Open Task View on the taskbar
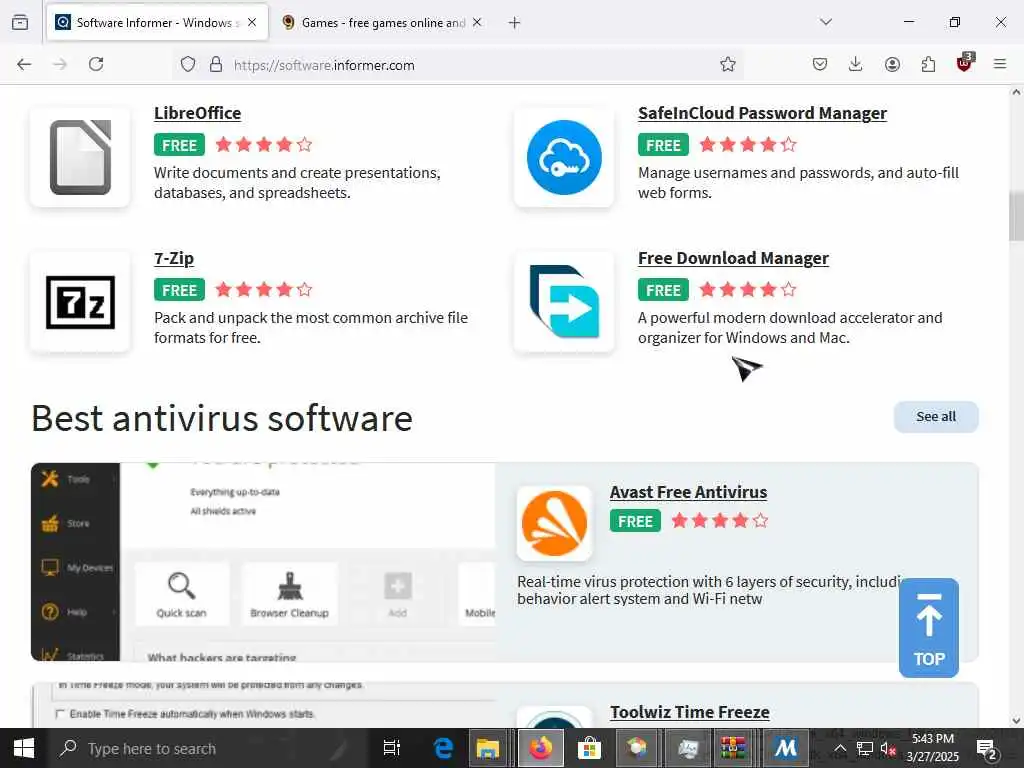The width and height of the screenshot is (1024, 768). tap(392, 748)
